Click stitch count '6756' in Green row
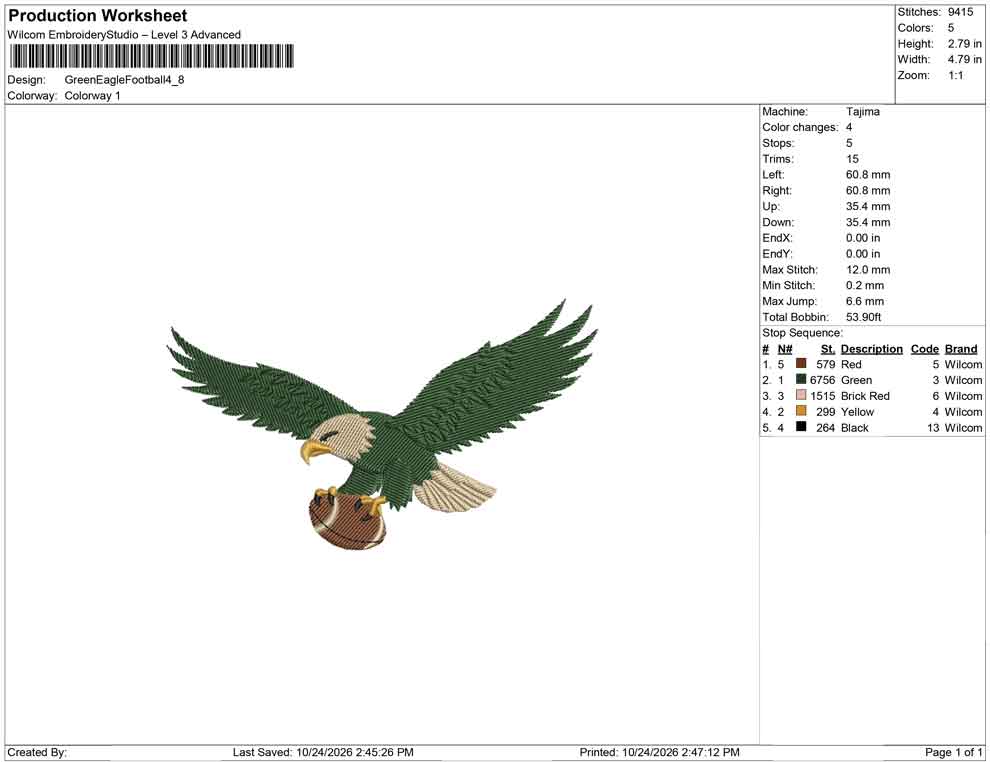 (x=823, y=379)
